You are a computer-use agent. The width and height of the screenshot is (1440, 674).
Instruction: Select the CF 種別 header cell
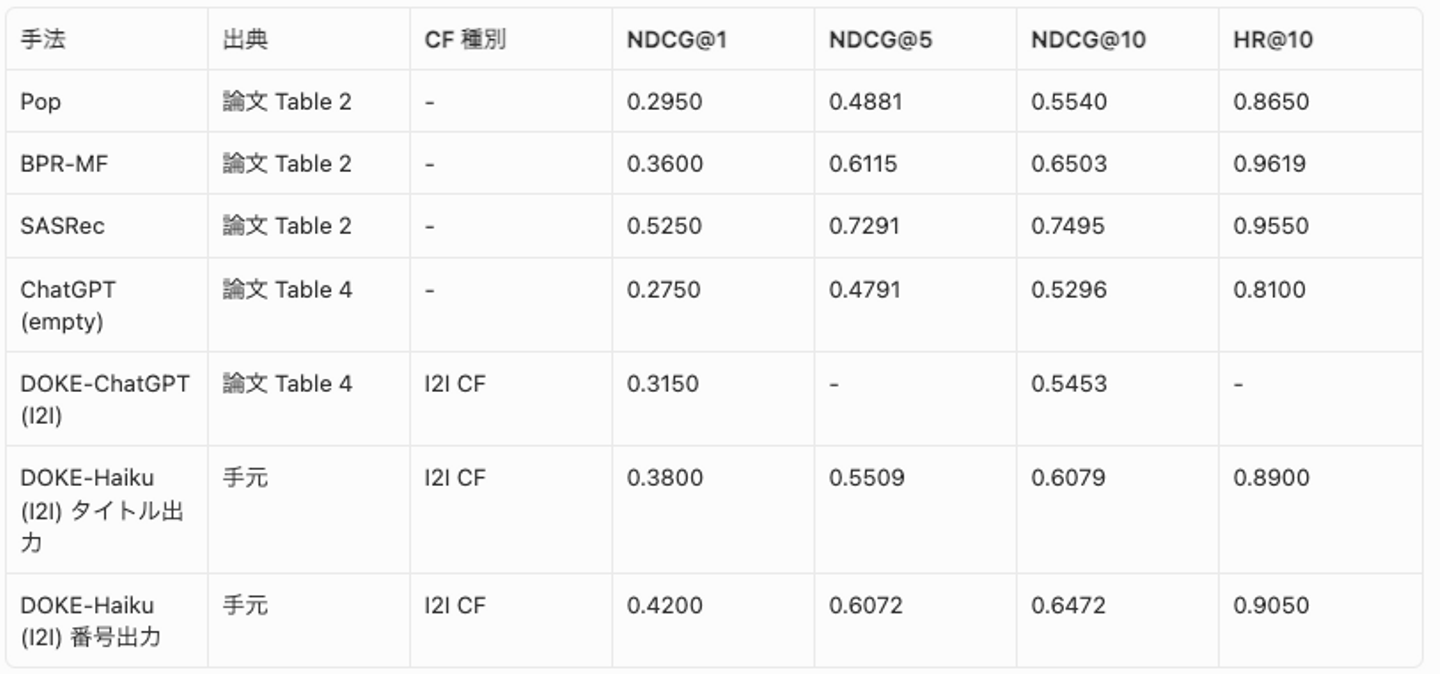point(465,40)
